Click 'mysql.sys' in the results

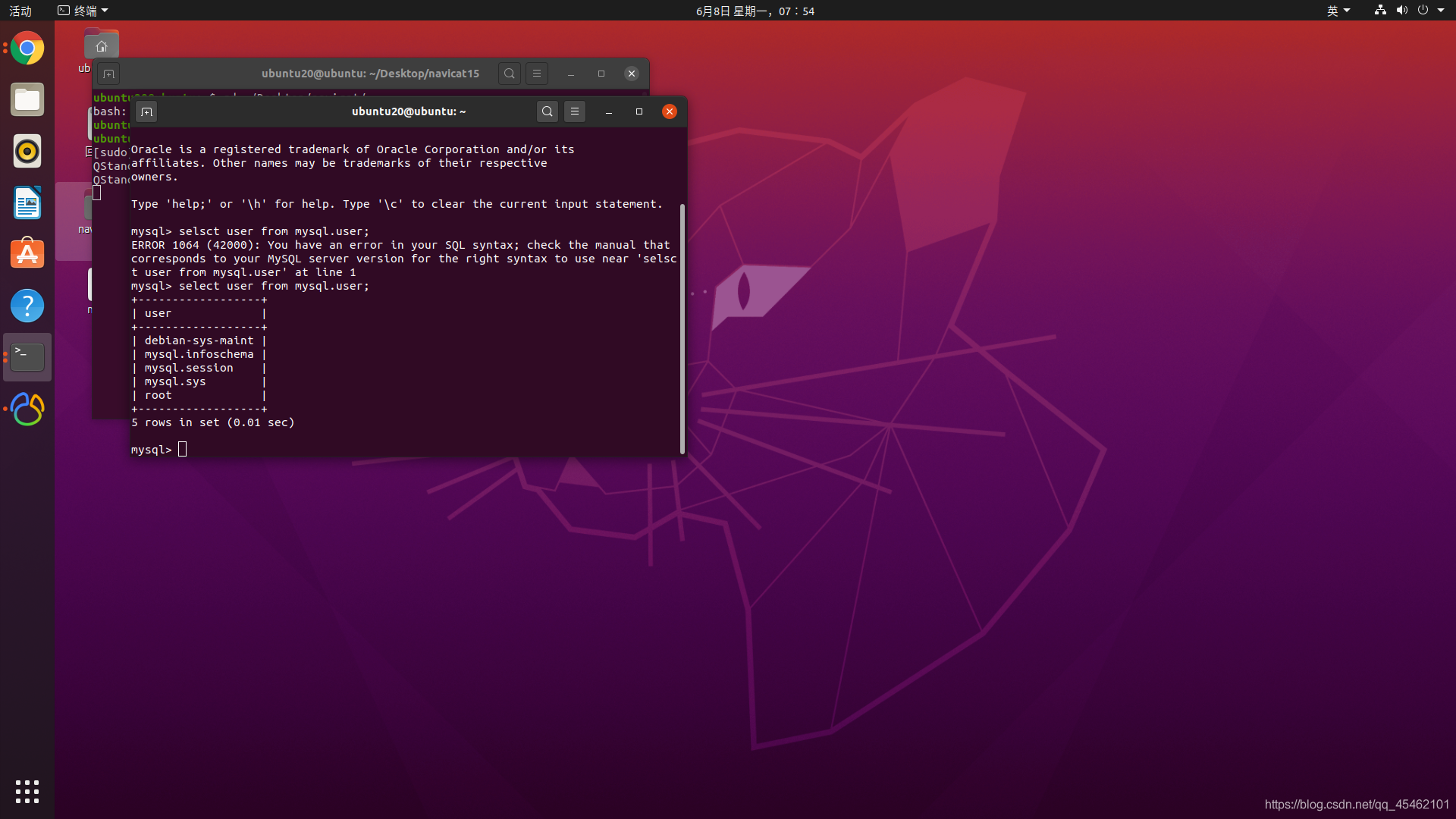pos(175,381)
